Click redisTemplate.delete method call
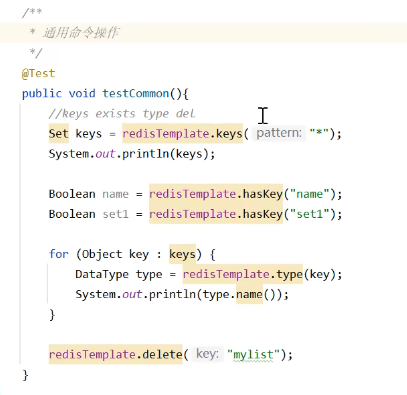Viewport: 407px width, 395px height. point(116,354)
